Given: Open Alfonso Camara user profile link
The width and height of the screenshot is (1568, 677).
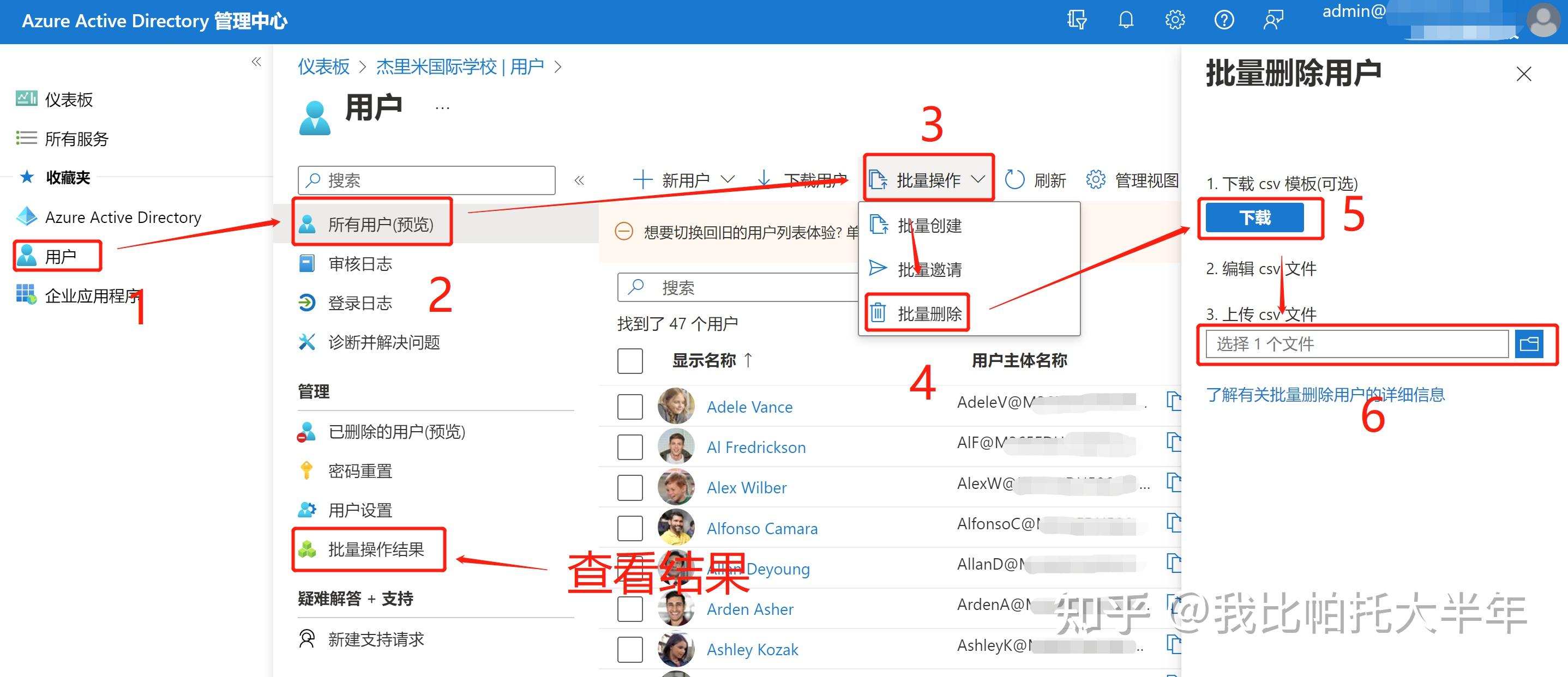Looking at the screenshot, I should (x=762, y=528).
